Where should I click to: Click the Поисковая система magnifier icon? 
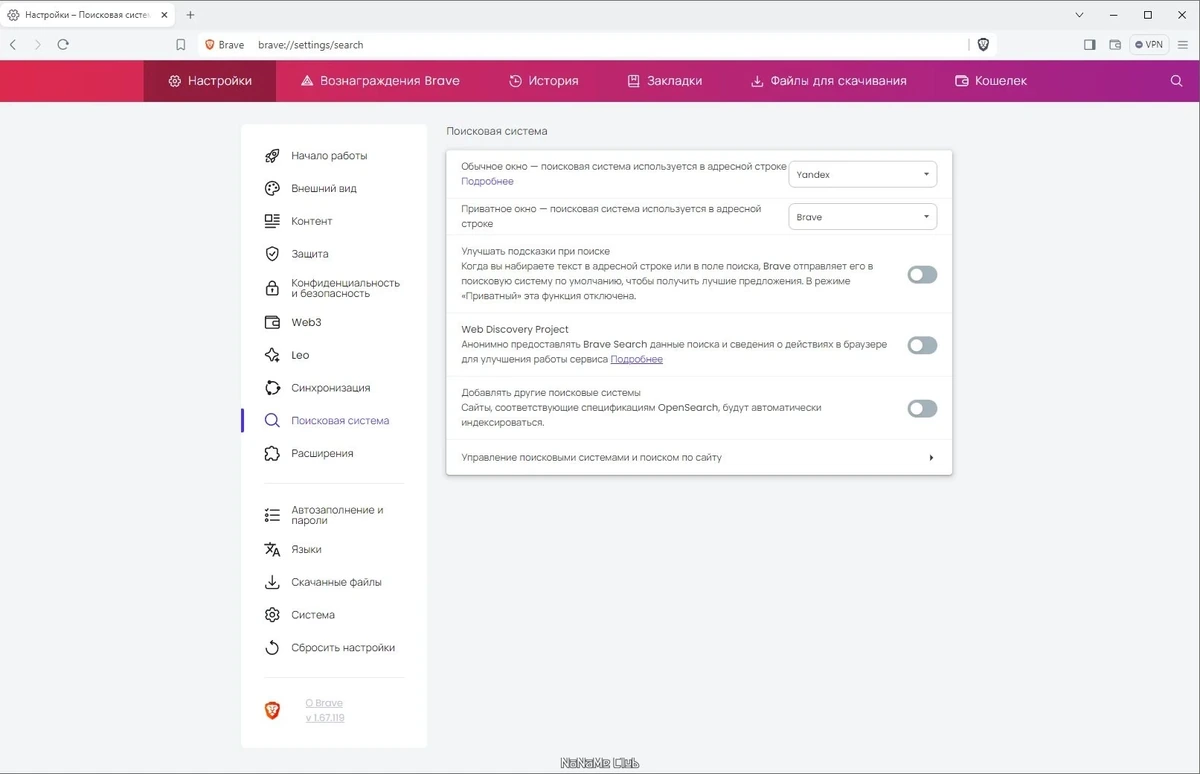click(272, 421)
